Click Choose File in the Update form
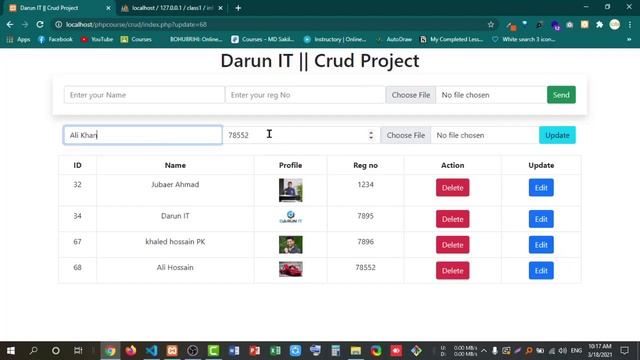This screenshot has height=360, width=640. coord(405,135)
